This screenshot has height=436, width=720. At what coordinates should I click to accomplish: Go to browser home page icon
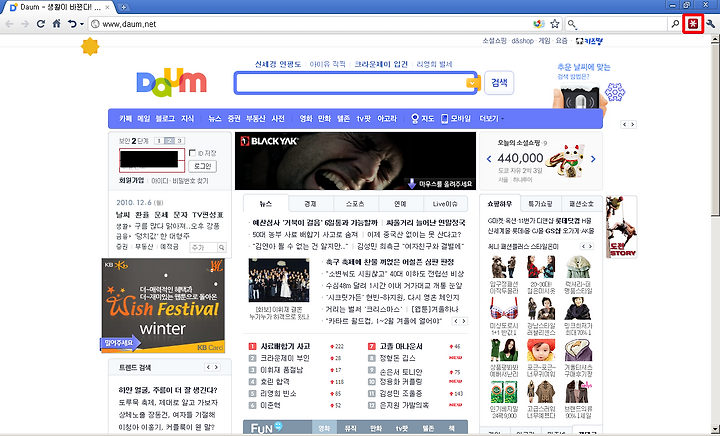coord(56,23)
